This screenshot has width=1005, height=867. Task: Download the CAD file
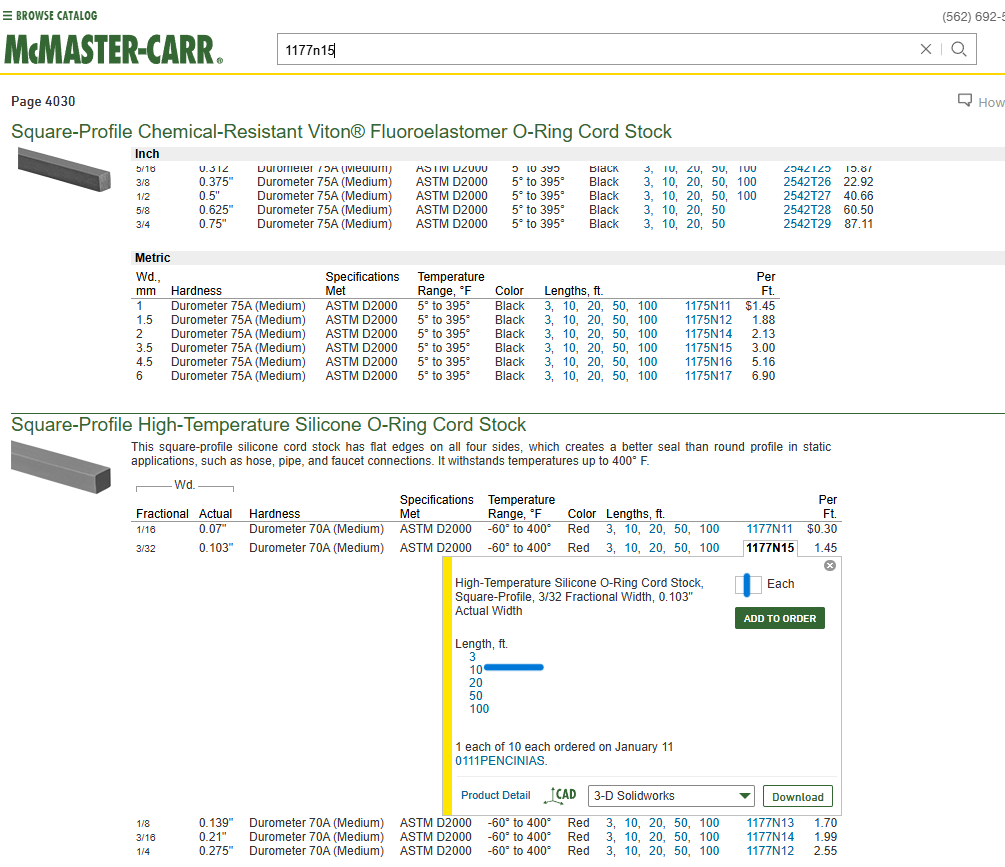(x=797, y=797)
